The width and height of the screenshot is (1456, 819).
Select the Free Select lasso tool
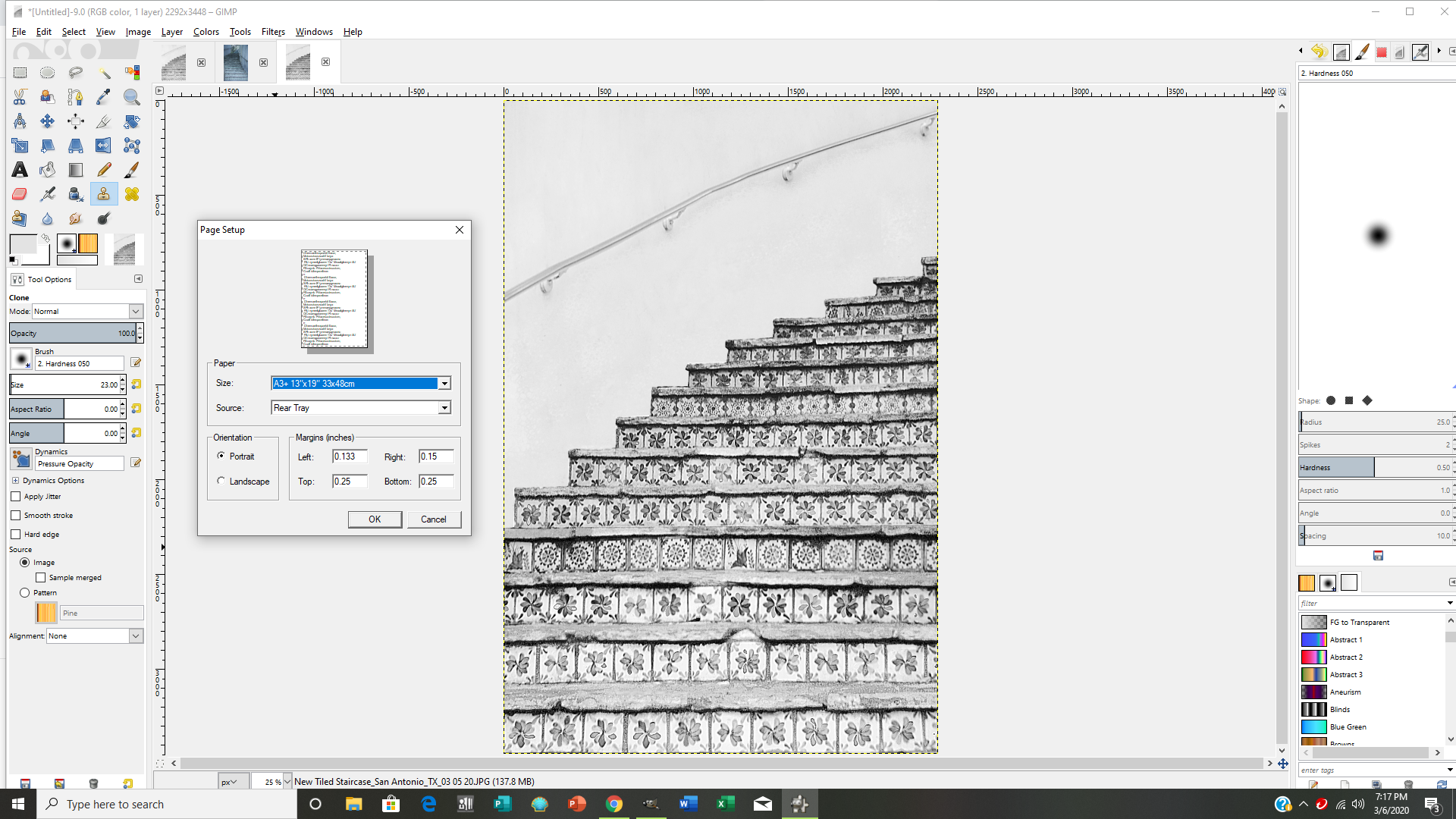coord(75,73)
